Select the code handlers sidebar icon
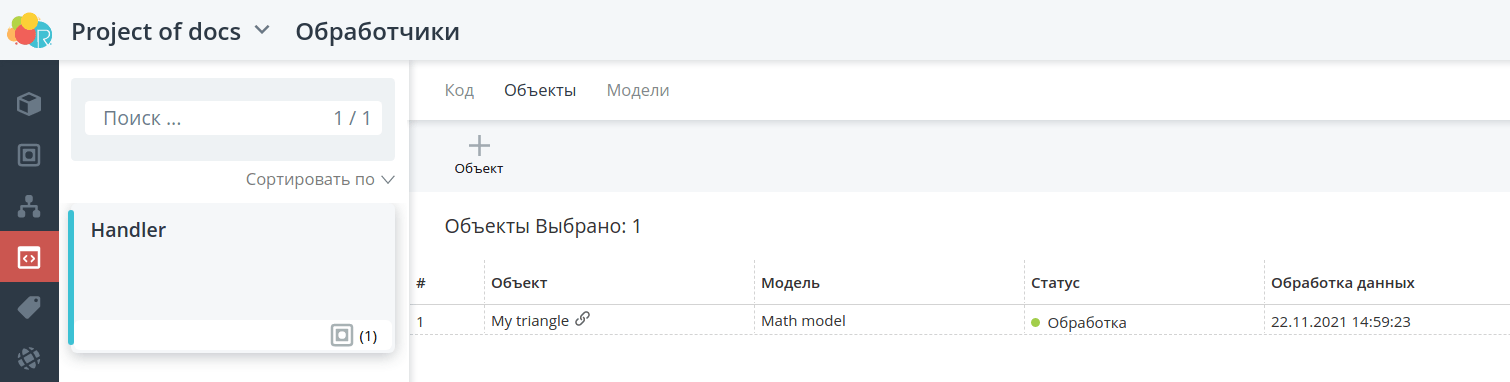1510x382 pixels. coord(29,258)
